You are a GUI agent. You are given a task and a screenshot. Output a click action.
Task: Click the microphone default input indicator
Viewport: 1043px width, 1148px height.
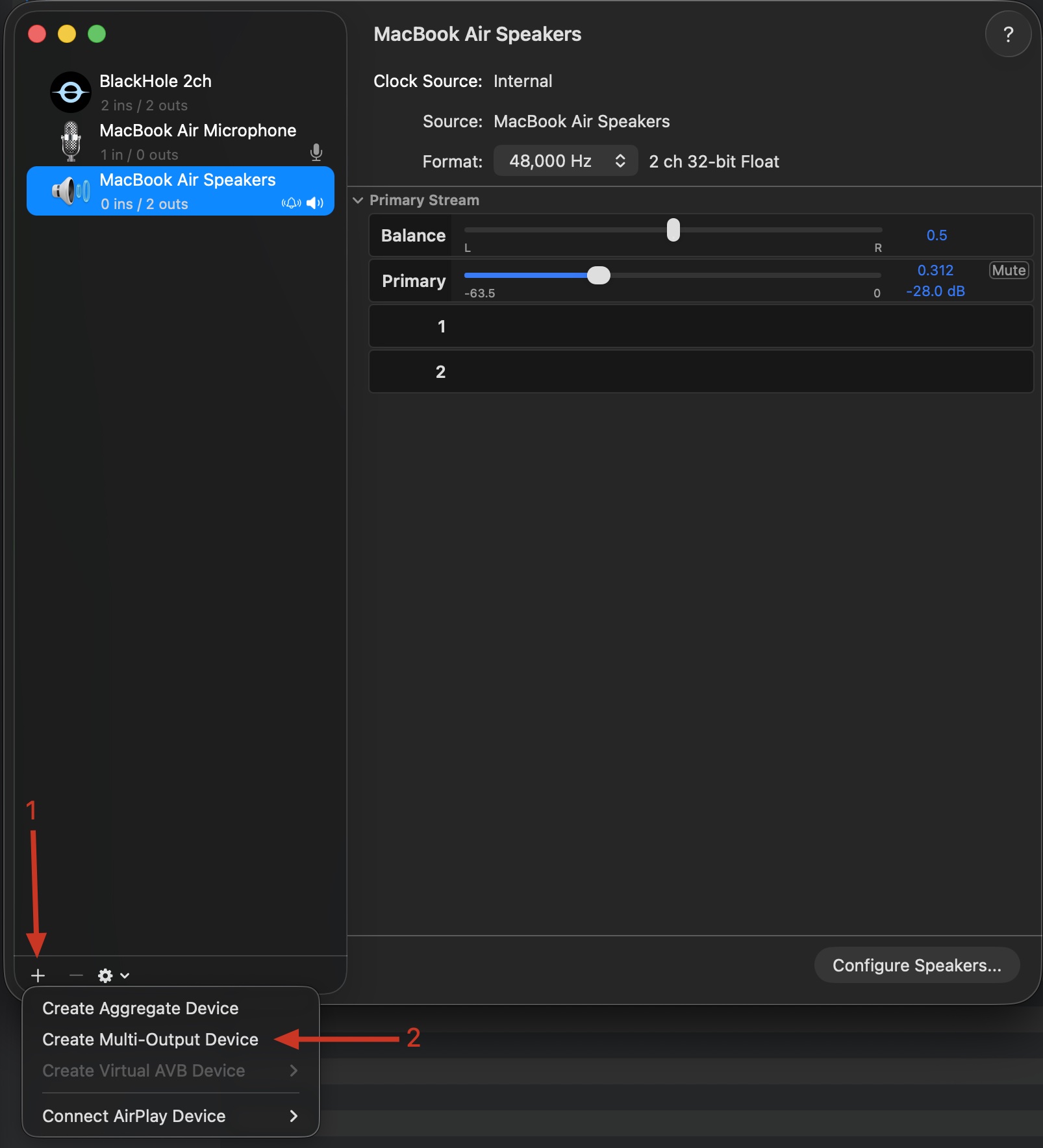(316, 153)
